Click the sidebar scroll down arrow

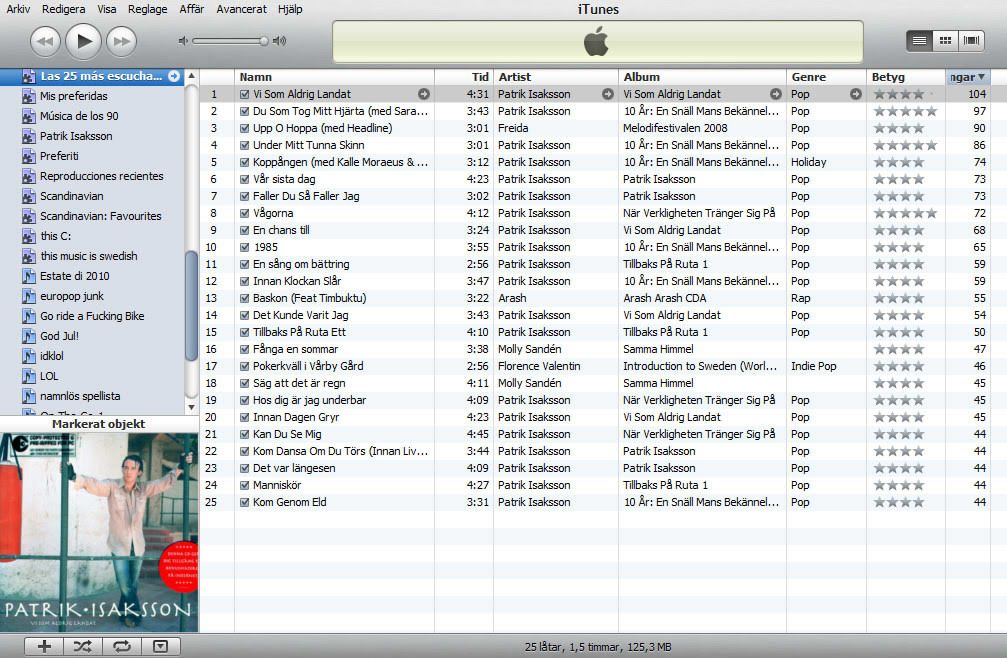pyautogui.click(x=191, y=407)
